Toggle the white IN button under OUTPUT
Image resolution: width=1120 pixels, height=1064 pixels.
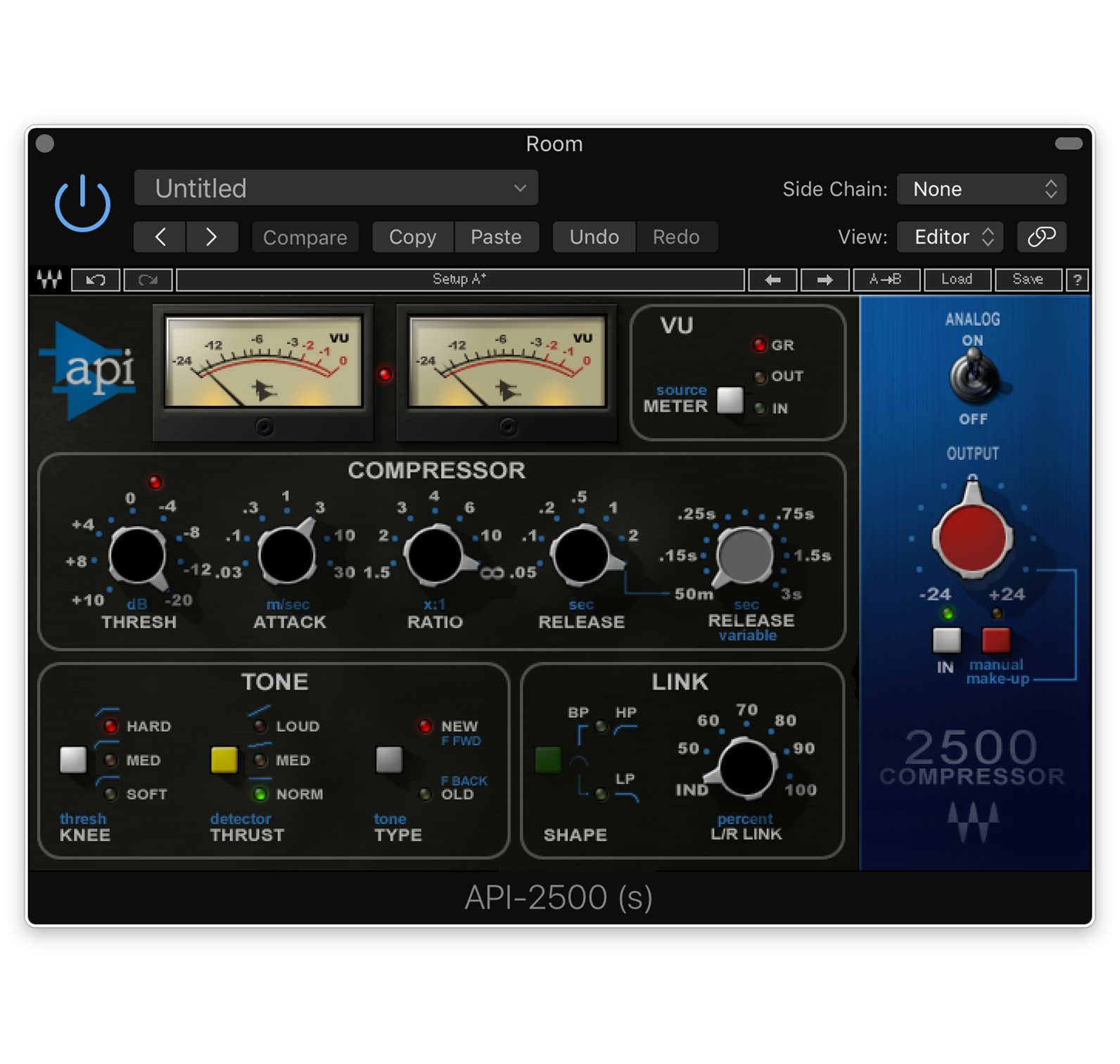[946, 640]
